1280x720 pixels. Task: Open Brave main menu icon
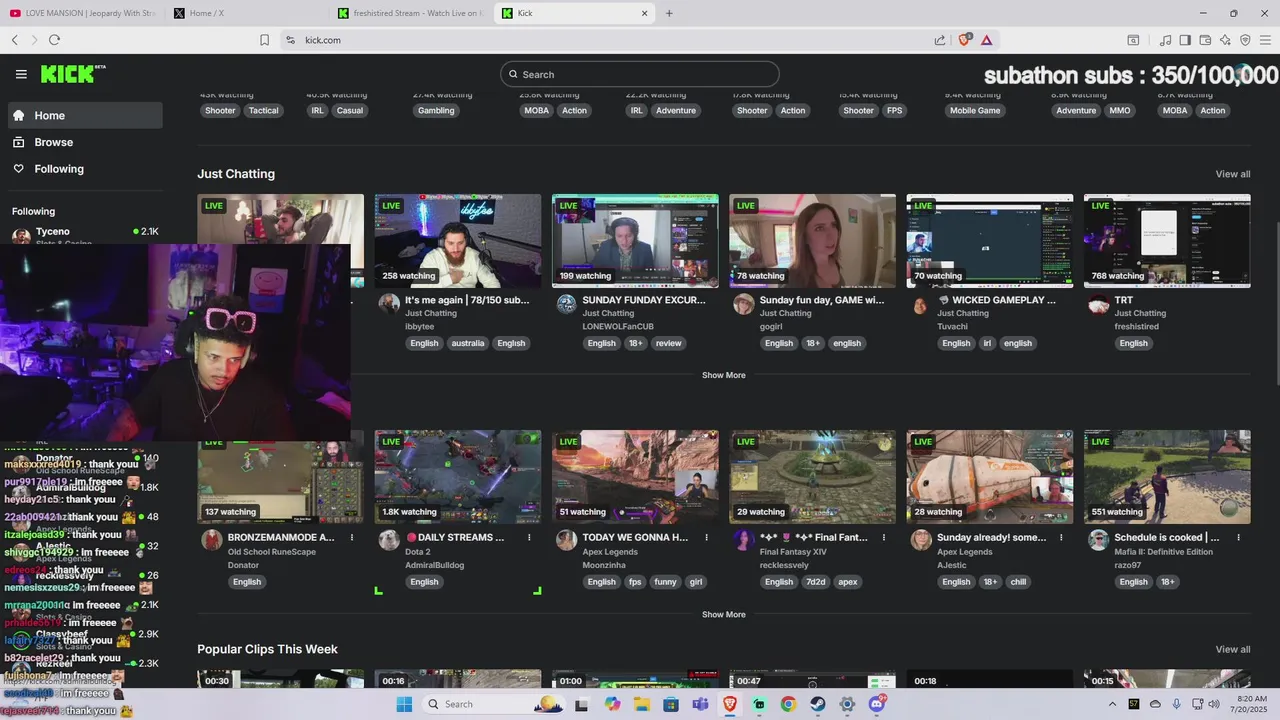coord(1265,40)
